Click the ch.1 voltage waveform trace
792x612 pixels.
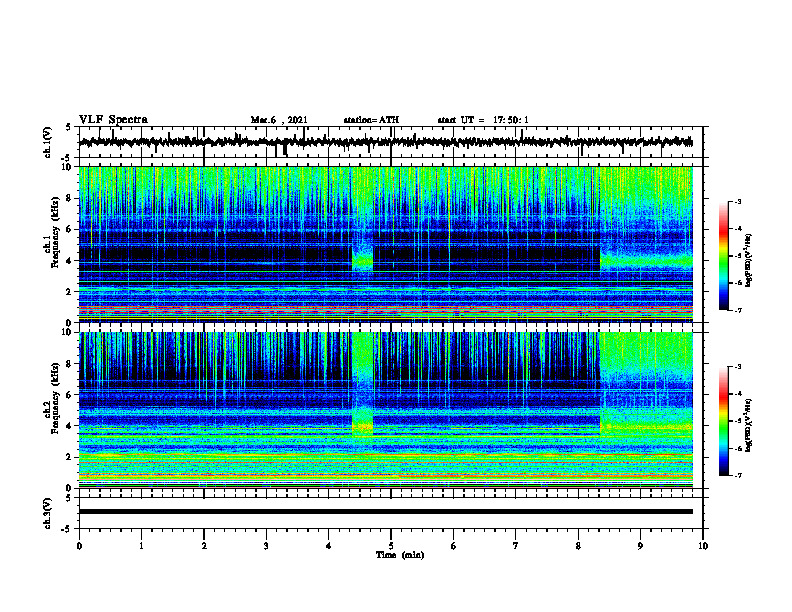(x=386, y=142)
